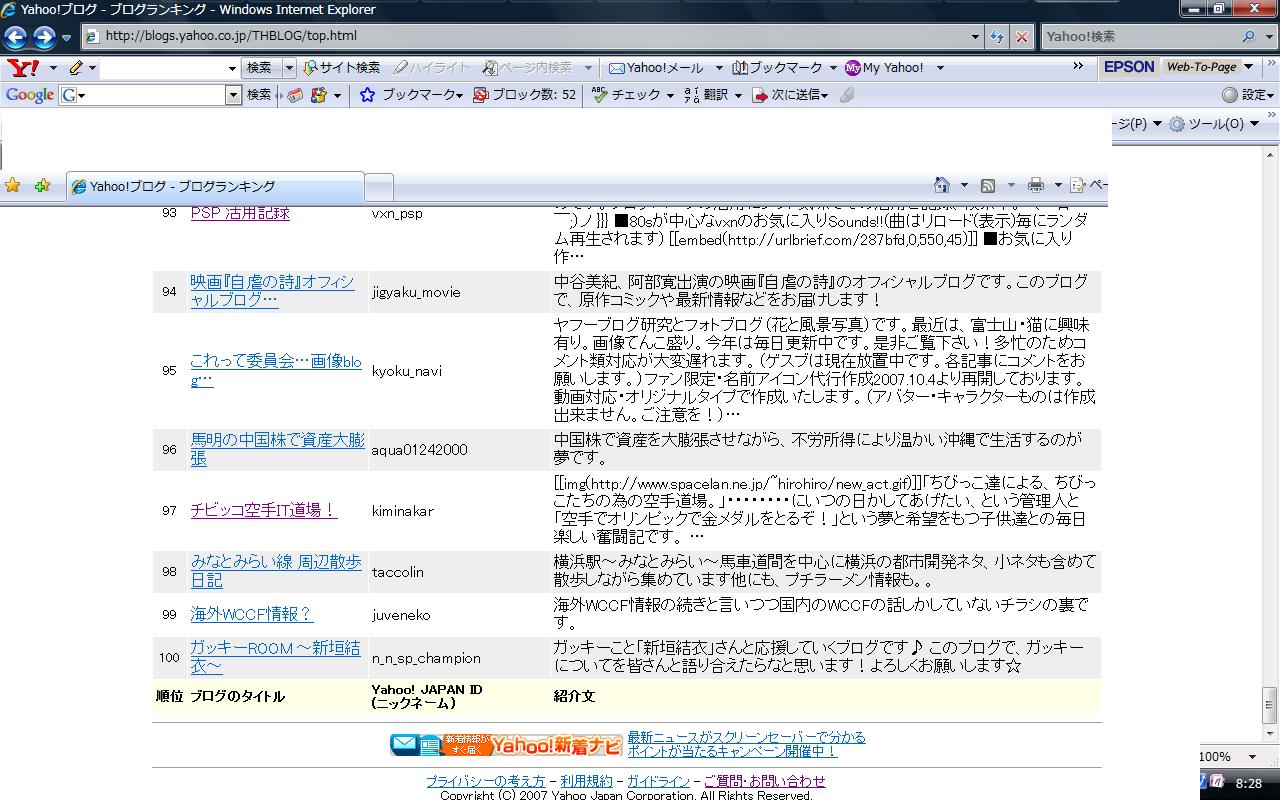Viewport: 1280px width, 800px height.
Task: Expand Yahoo toolbar 検索 dropdown arrow
Action: [x=290, y=67]
